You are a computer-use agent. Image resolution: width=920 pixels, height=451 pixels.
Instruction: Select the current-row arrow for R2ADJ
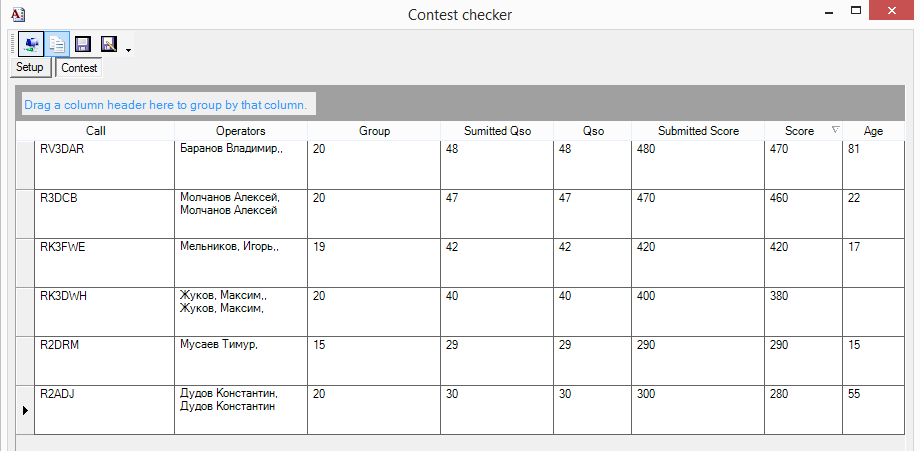click(x=25, y=410)
